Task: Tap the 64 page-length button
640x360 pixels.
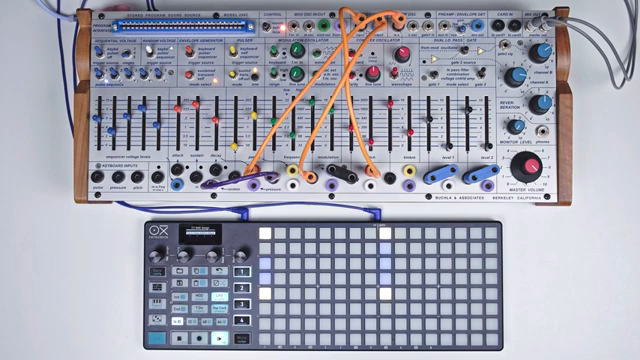Action: tap(222, 322)
